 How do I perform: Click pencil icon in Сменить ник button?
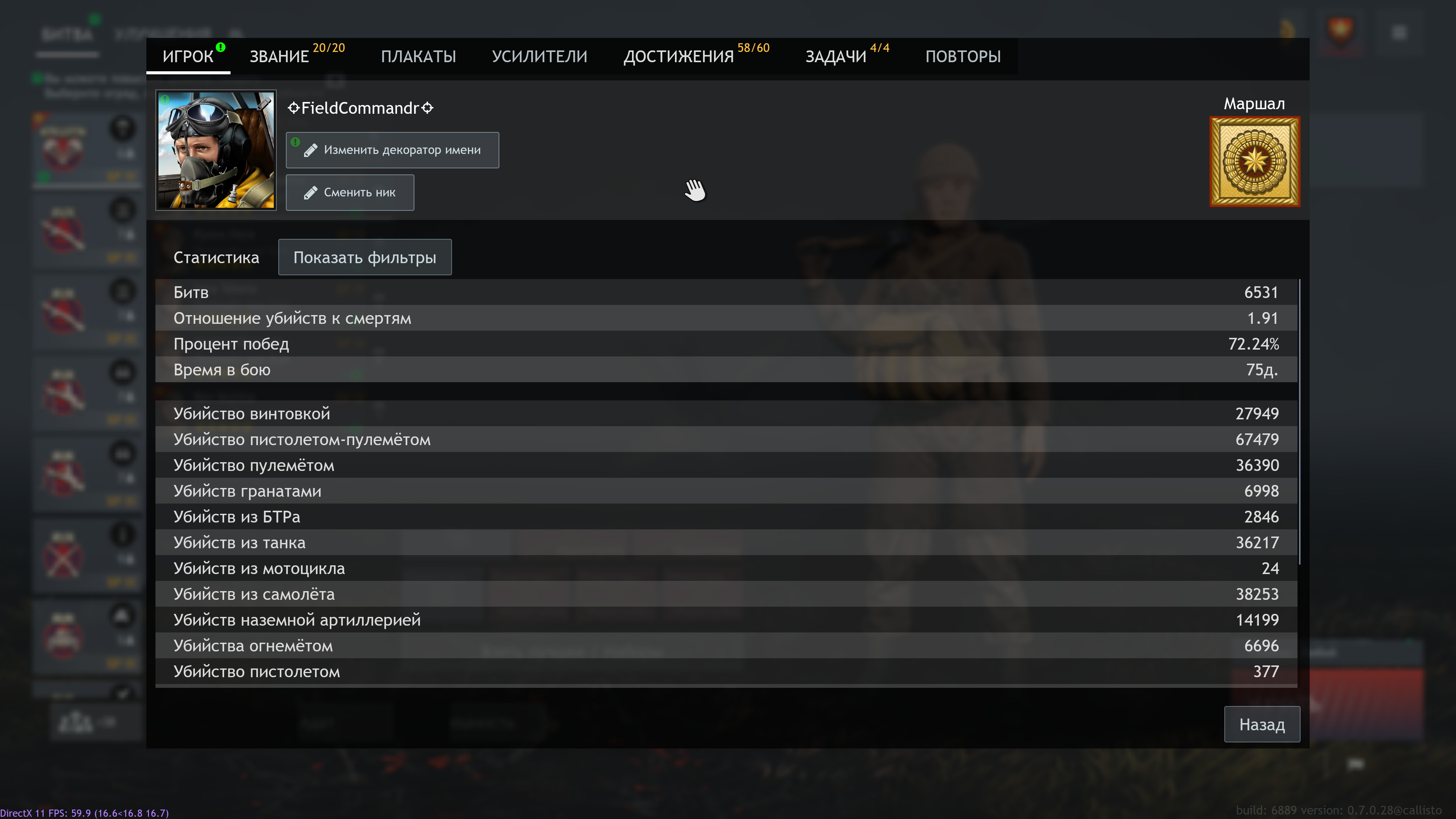click(310, 193)
